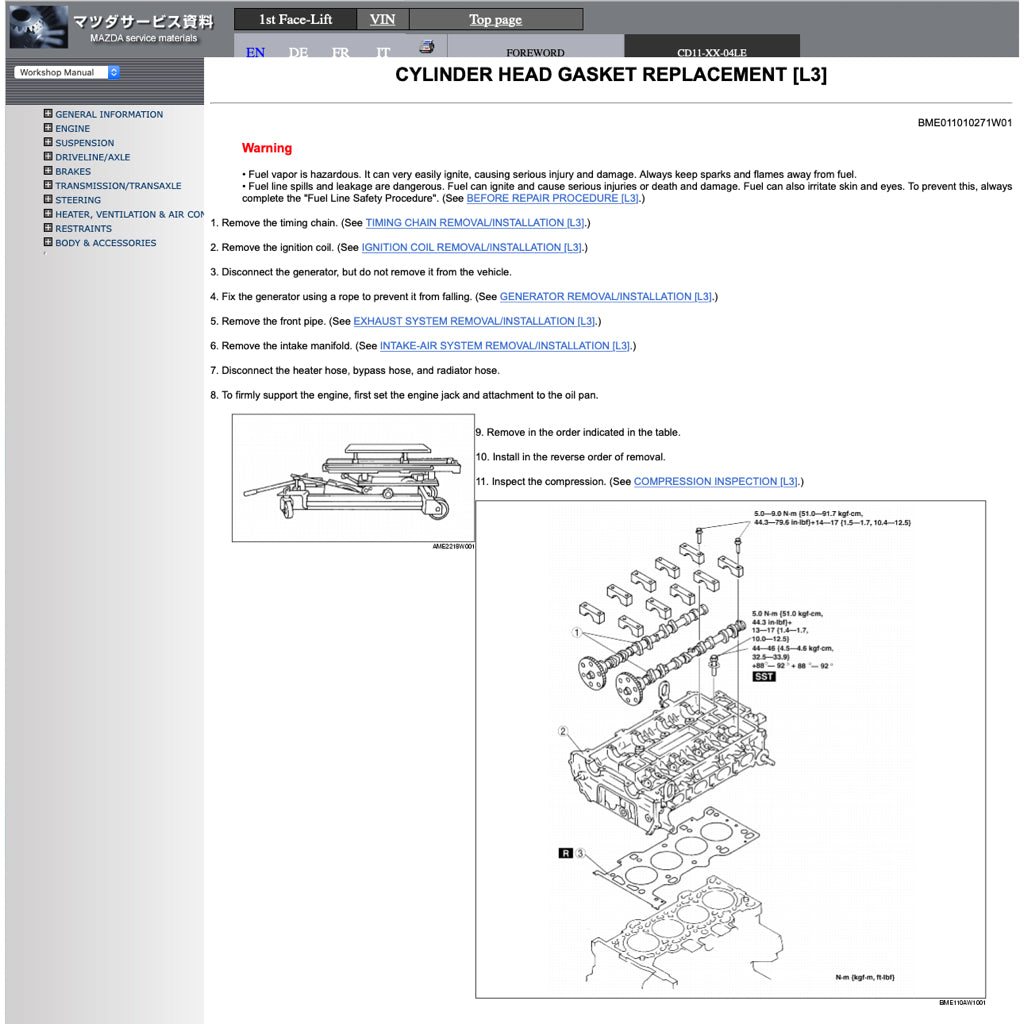This screenshot has width=1024, height=1024.
Task: Expand the BODY & ACCESSORIES category
Action: [x=47, y=242]
